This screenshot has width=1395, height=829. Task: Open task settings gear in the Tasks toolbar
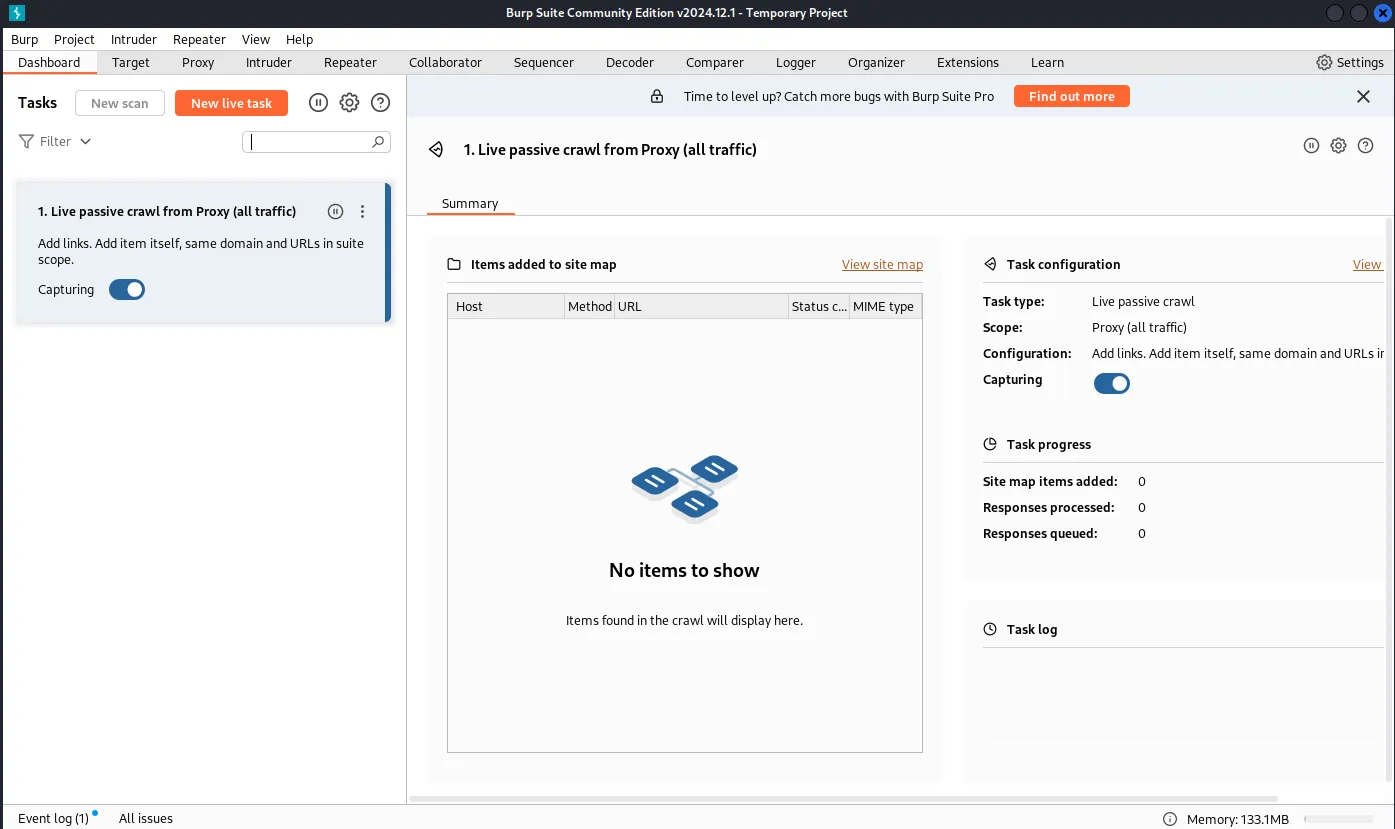349,103
